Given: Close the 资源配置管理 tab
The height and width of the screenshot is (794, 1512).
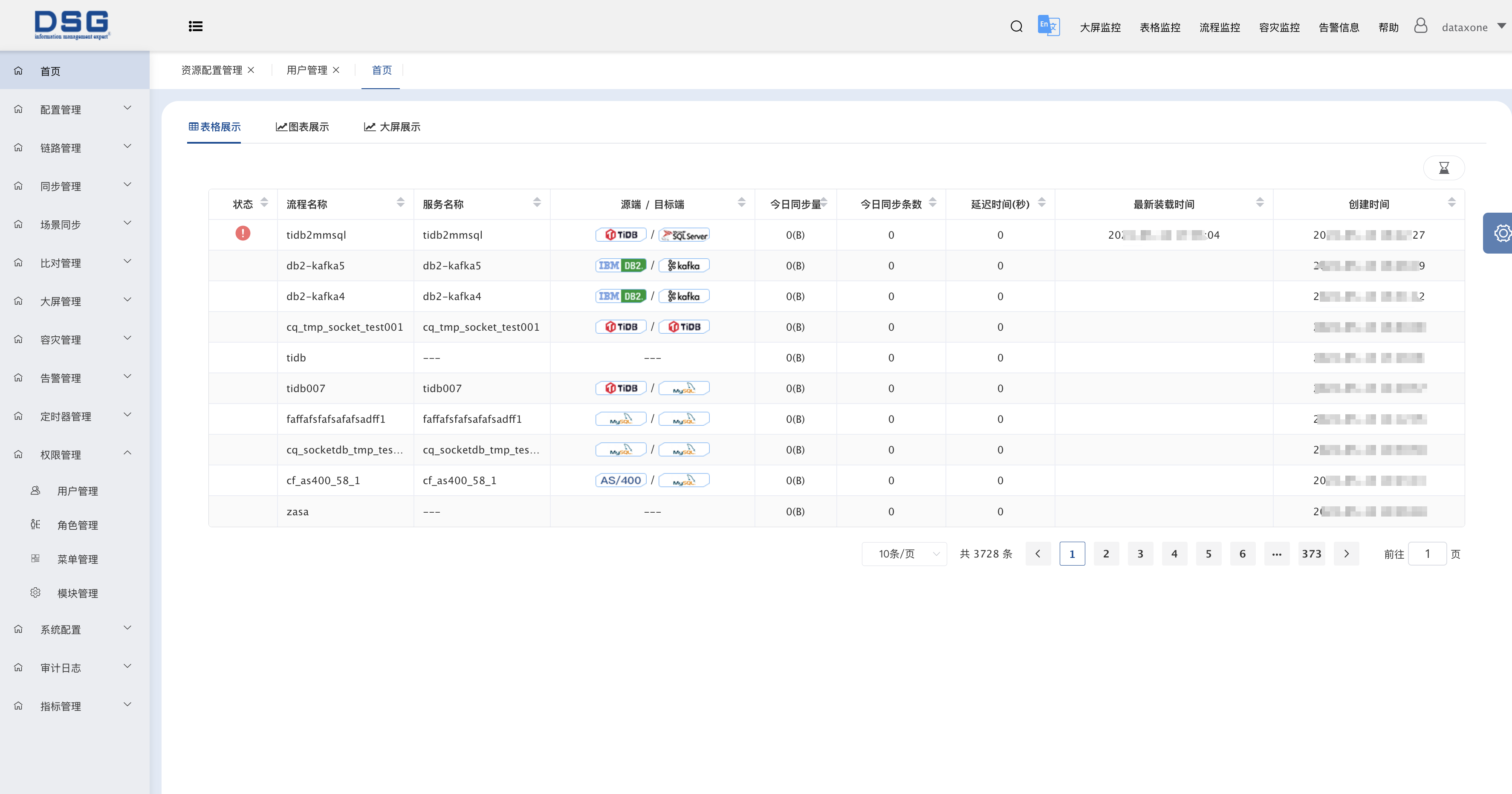Looking at the screenshot, I should (x=251, y=70).
